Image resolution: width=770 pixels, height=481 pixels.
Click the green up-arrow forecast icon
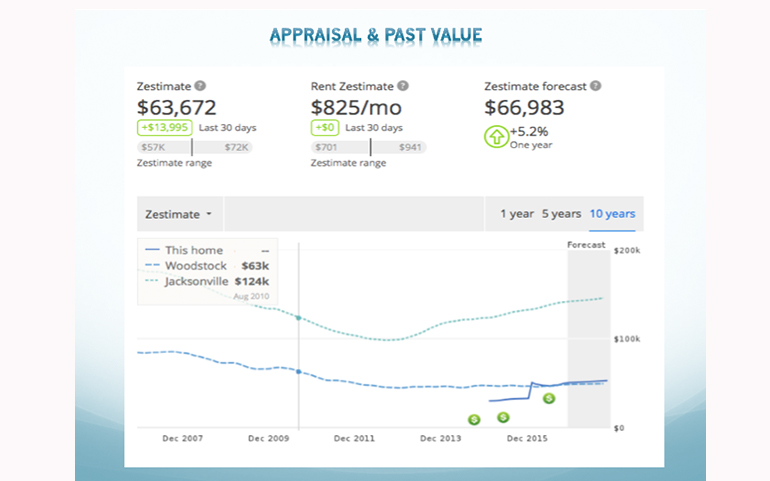[x=495, y=136]
